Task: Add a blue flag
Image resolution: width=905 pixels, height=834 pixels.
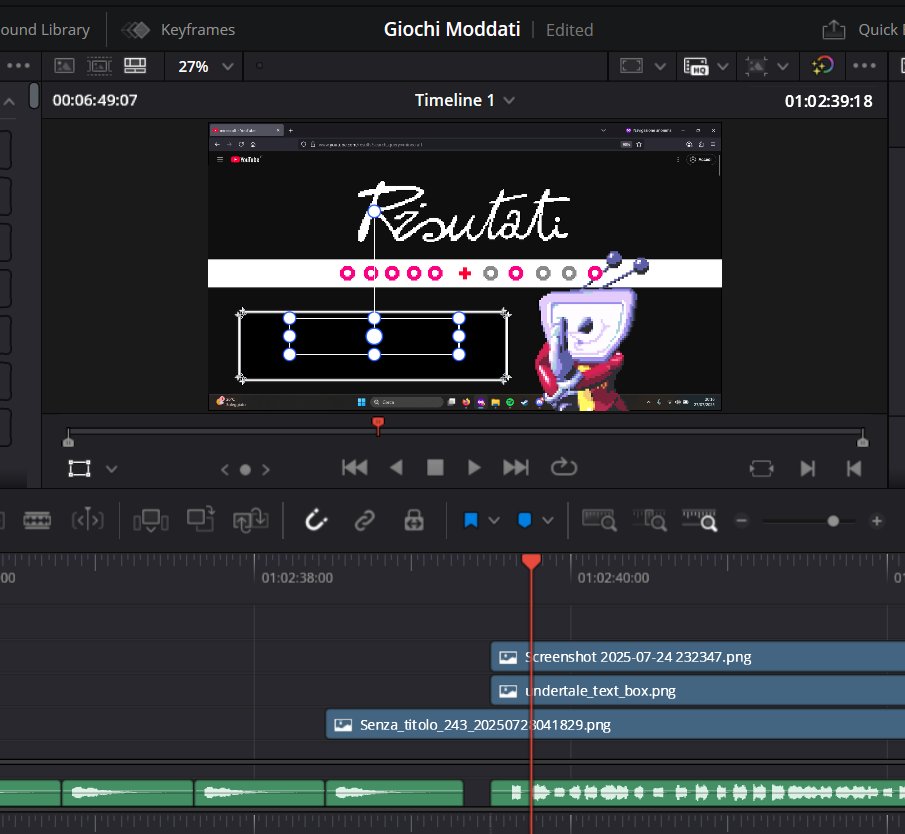Action: pyautogui.click(x=471, y=521)
